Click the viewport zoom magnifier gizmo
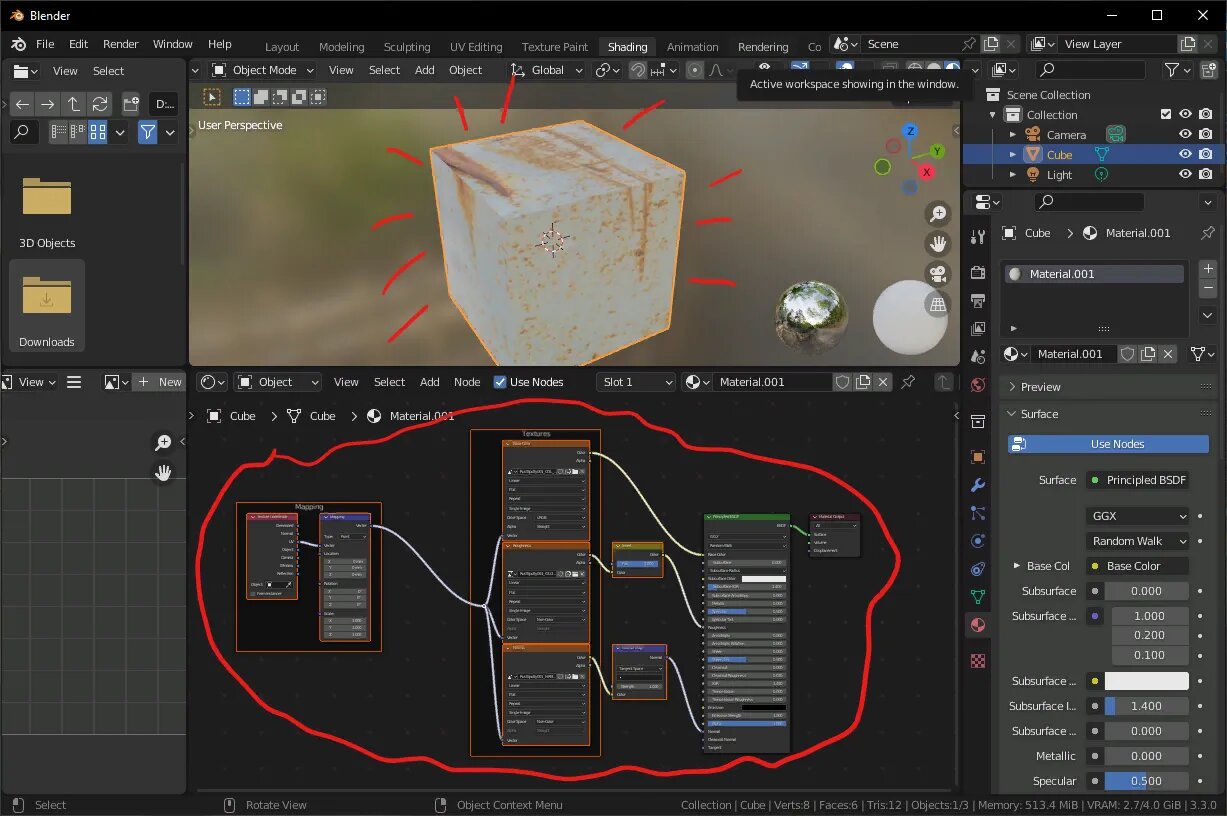Image resolution: width=1227 pixels, height=816 pixels. [x=938, y=213]
